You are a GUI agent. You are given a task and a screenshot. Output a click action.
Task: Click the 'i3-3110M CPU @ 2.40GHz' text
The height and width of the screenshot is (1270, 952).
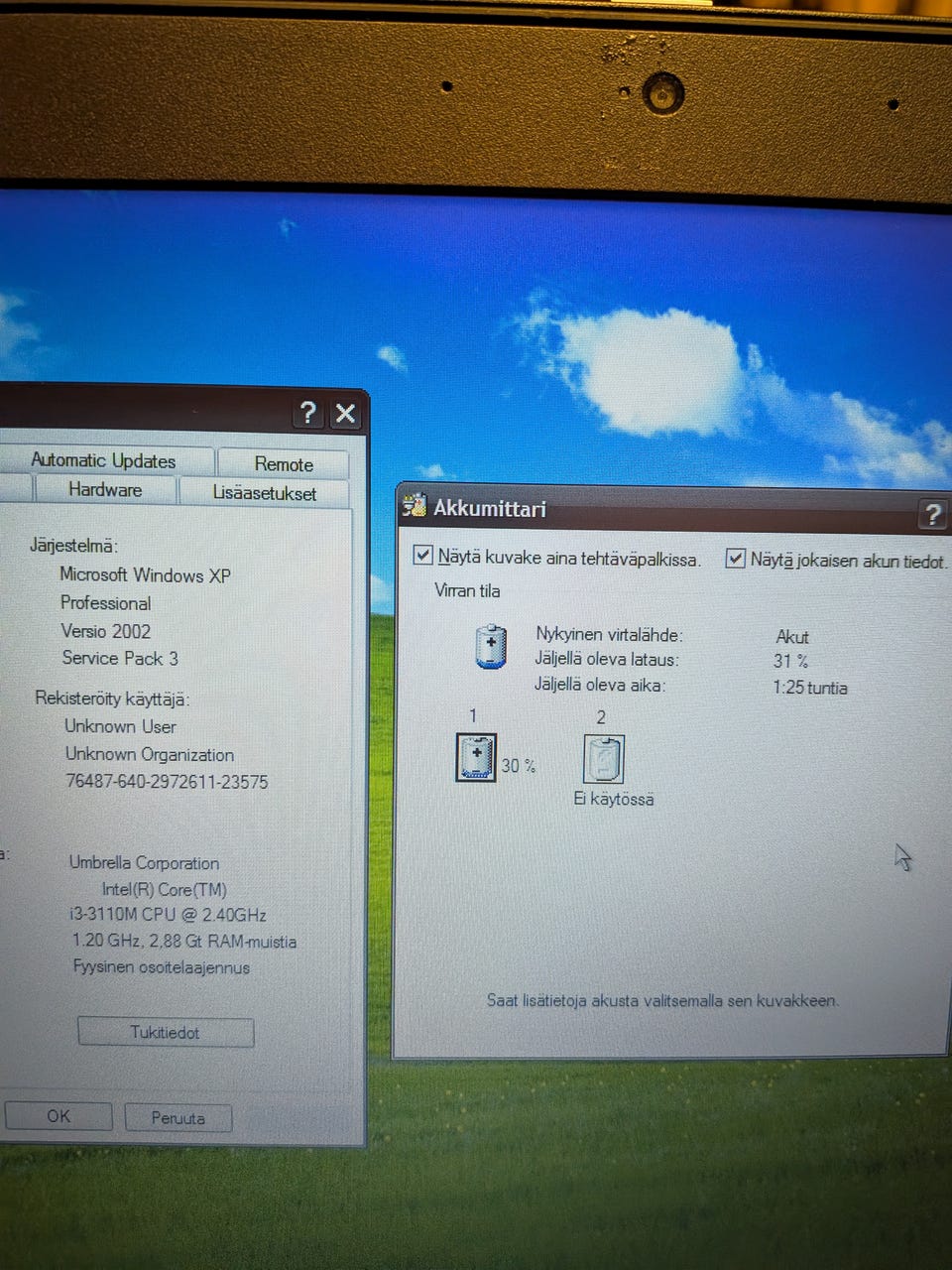pos(168,915)
